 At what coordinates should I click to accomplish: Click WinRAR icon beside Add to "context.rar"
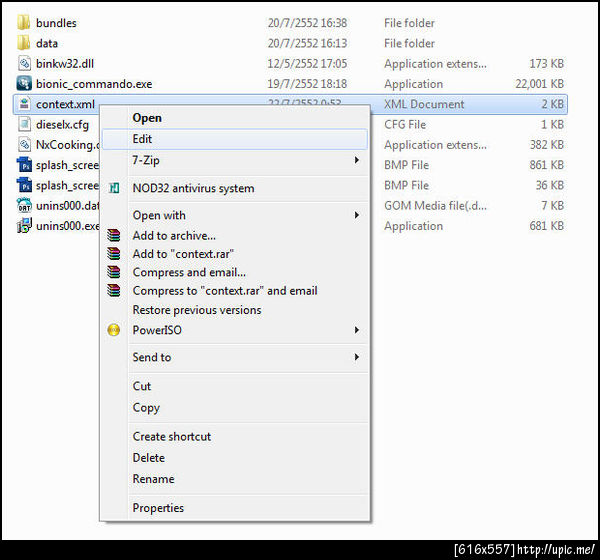point(114,254)
